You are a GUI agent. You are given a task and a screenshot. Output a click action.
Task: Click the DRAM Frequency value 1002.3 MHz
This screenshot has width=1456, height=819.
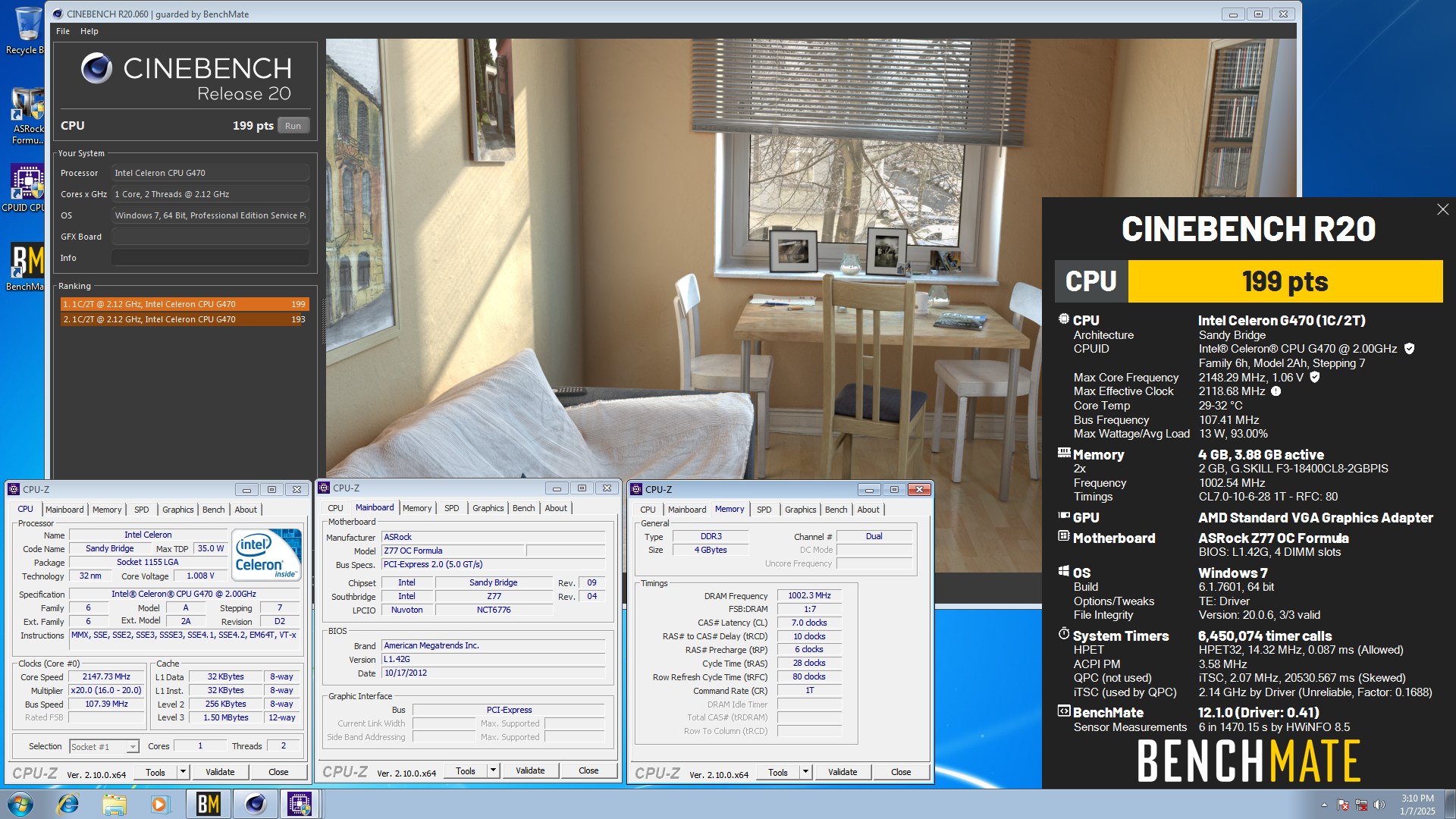coord(809,596)
